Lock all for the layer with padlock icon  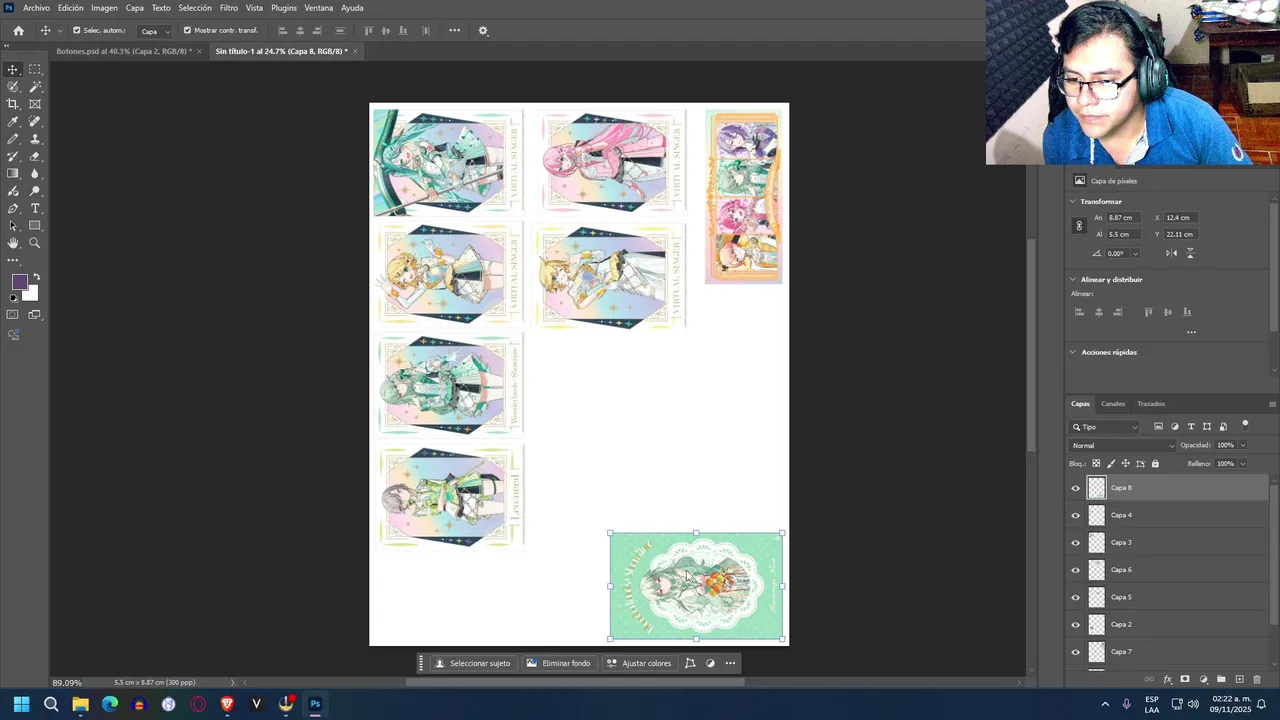pos(1155,464)
